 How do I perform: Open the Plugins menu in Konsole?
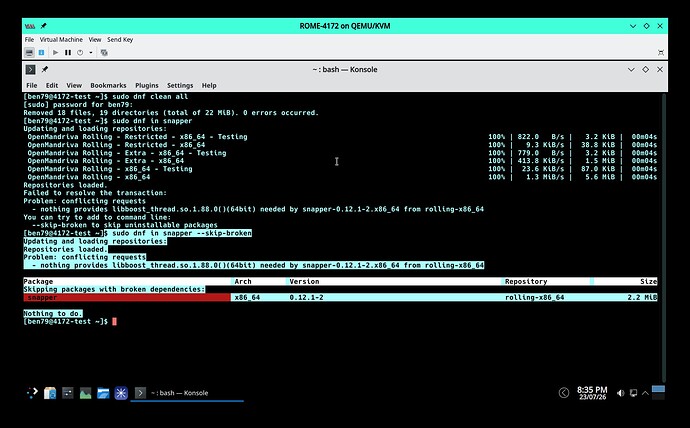(147, 85)
